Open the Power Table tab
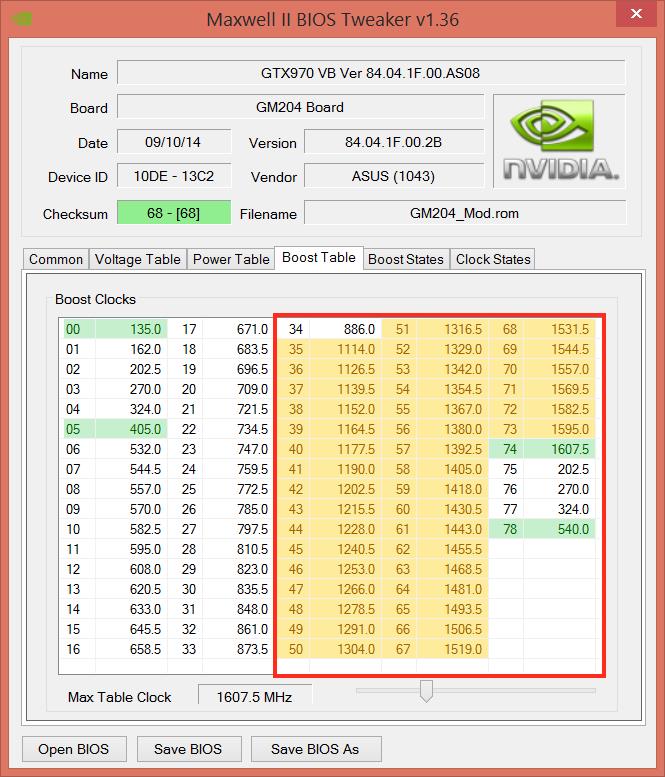This screenshot has width=665, height=777. click(231, 259)
